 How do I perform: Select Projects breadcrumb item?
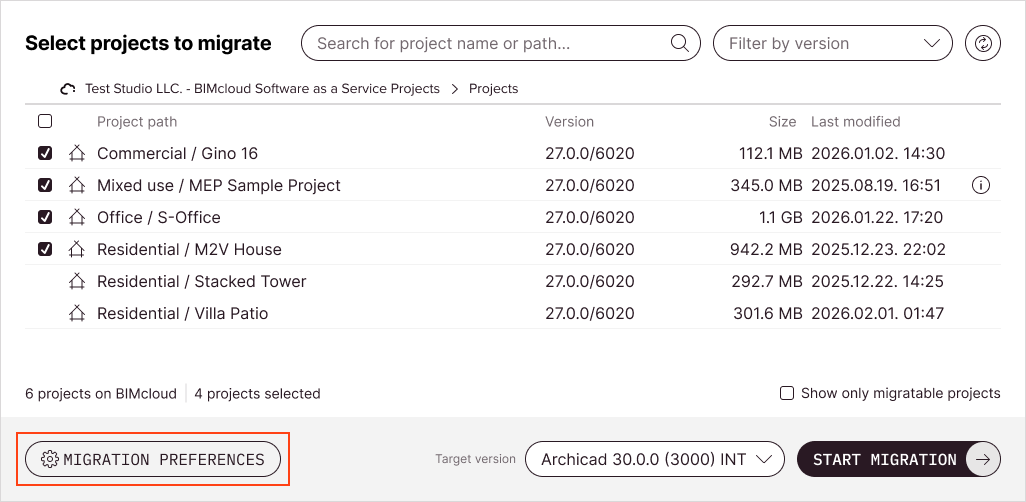(493, 89)
